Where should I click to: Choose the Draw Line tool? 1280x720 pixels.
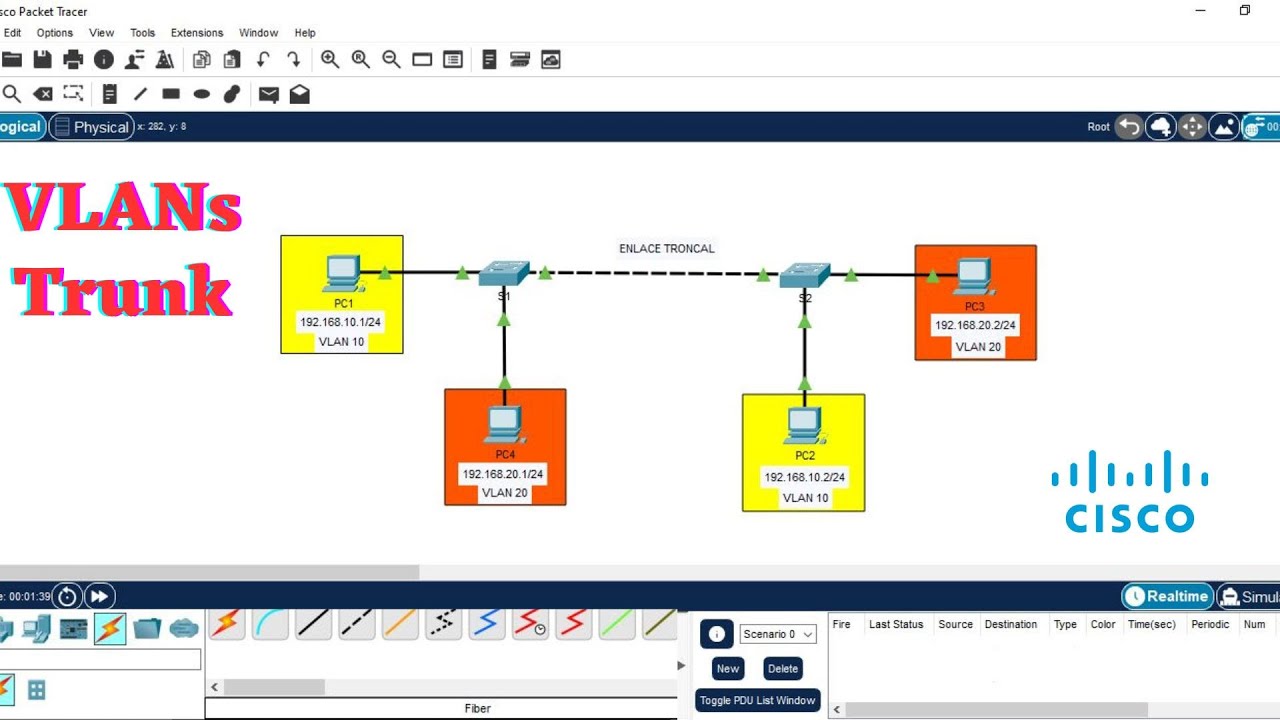(x=141, y=94)
